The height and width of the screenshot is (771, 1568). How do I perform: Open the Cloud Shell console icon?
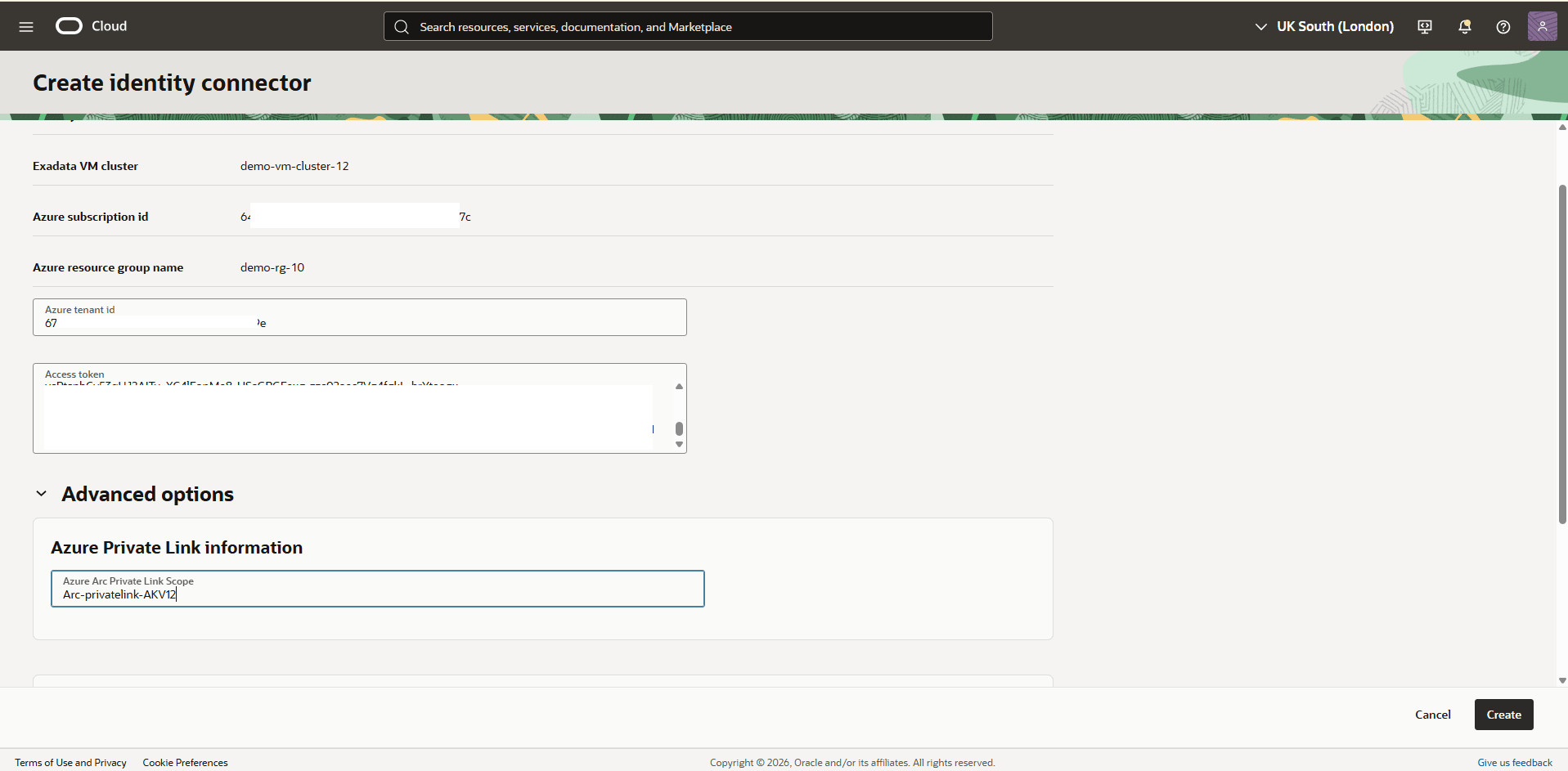(x=1424, y=26)
